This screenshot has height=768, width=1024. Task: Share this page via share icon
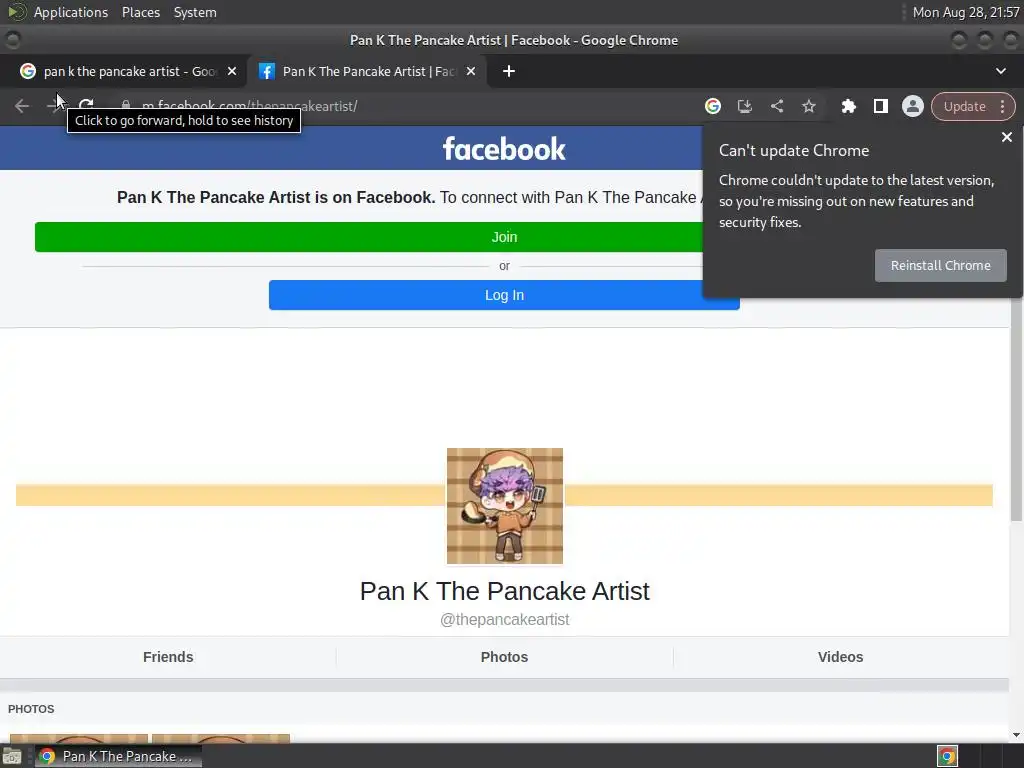click(x=776, y=106)
